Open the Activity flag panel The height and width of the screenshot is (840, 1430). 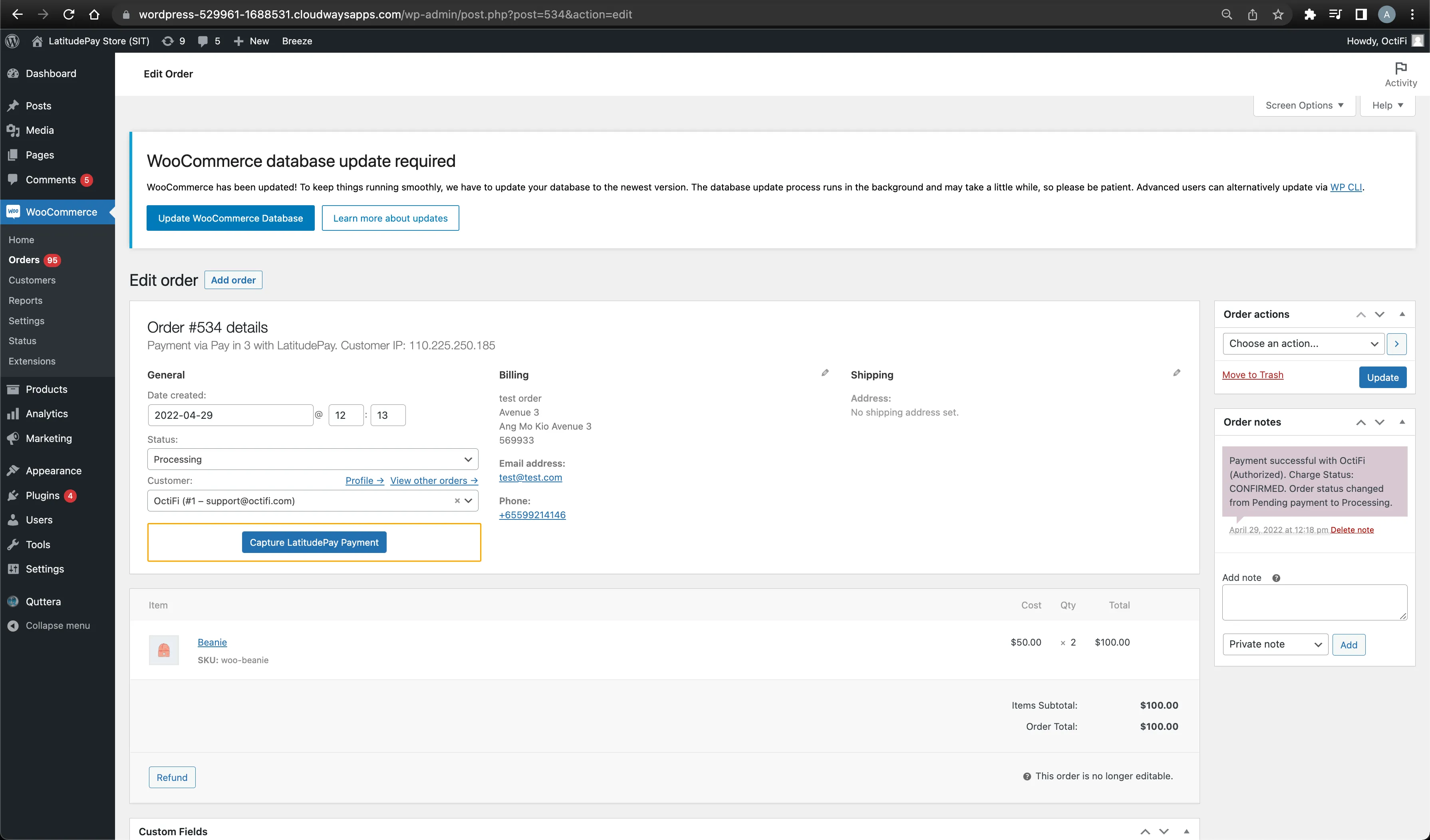1400,74
